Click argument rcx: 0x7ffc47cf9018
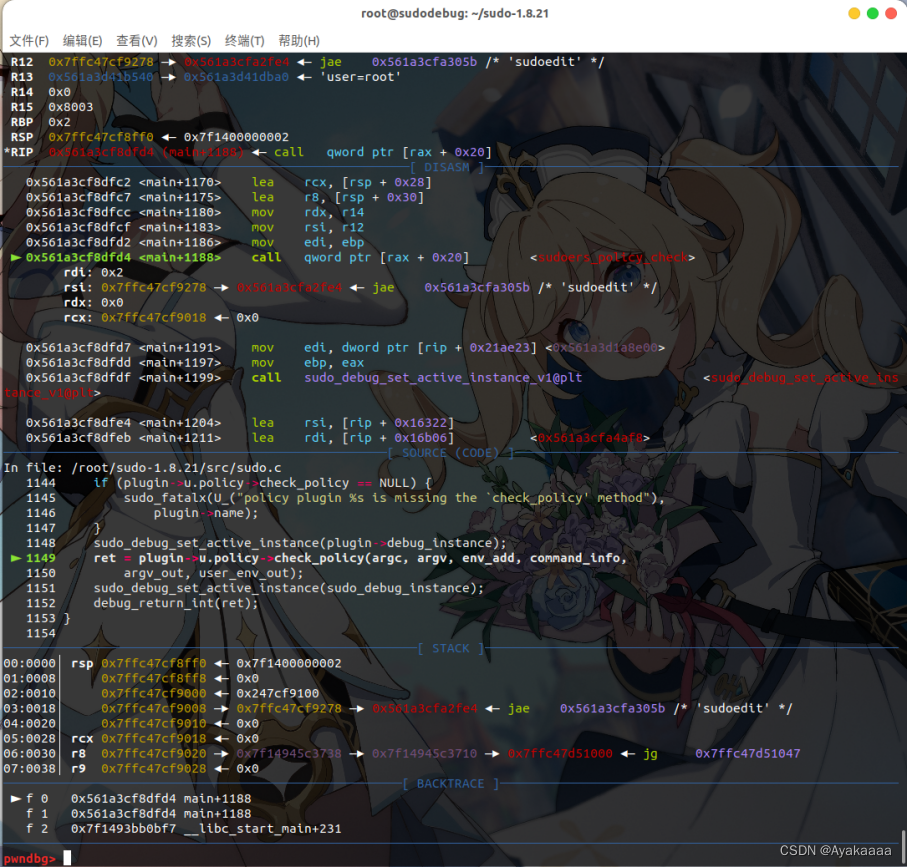Screen dimensions: 907x868 135,317
